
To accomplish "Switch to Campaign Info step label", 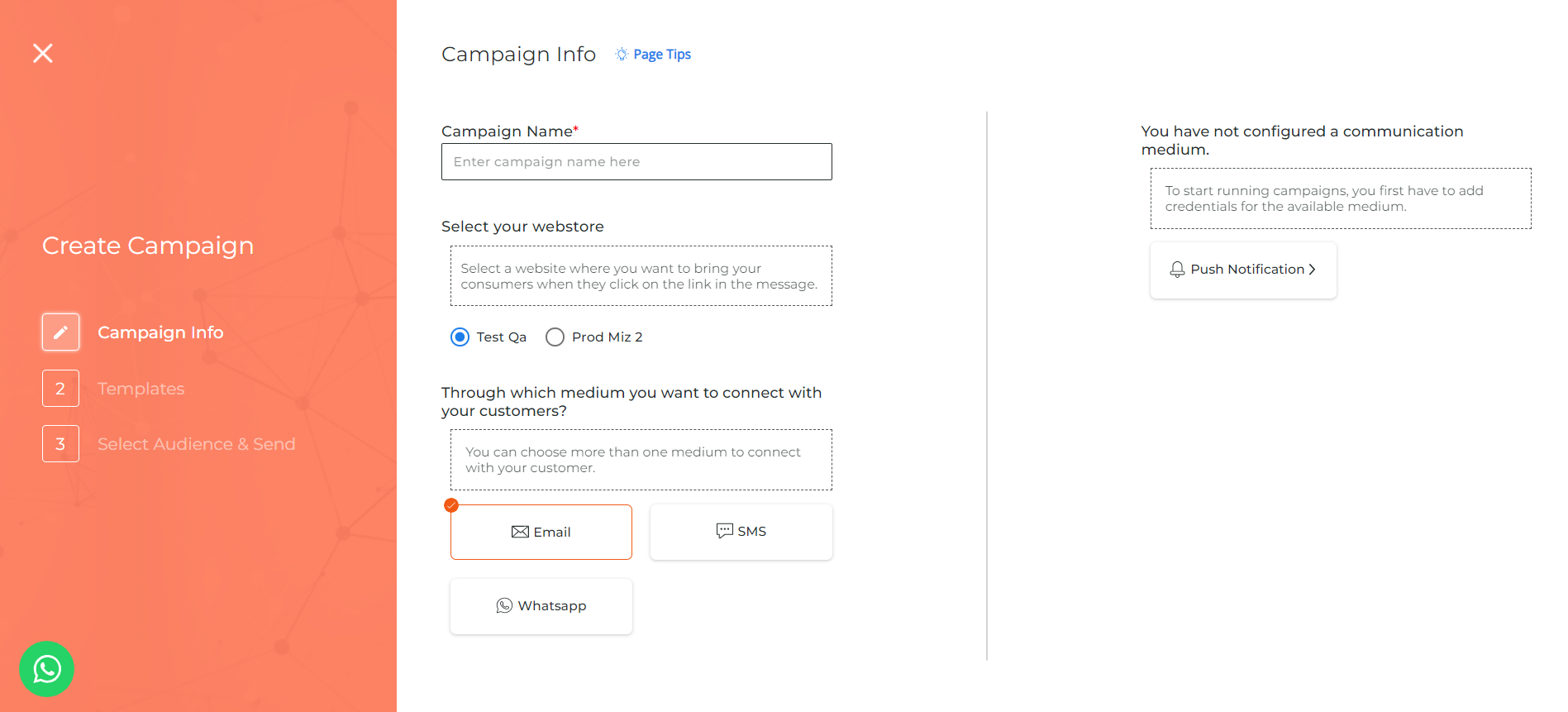I will pyautogui.click(x=160, y=332).
